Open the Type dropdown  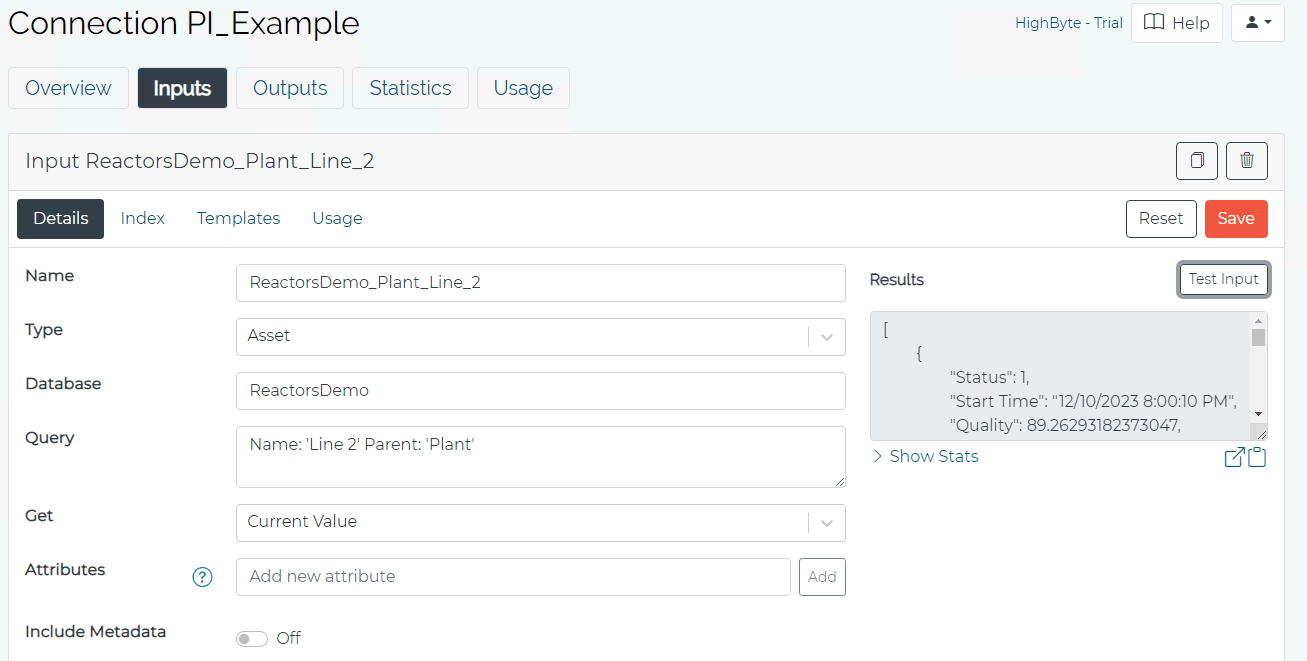tap(827, 337)
